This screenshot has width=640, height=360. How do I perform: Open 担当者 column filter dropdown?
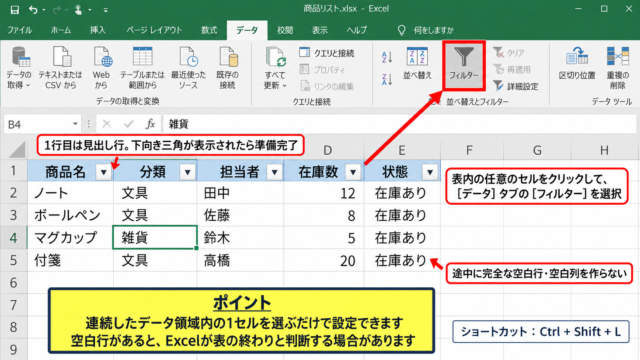click(274, 172)
